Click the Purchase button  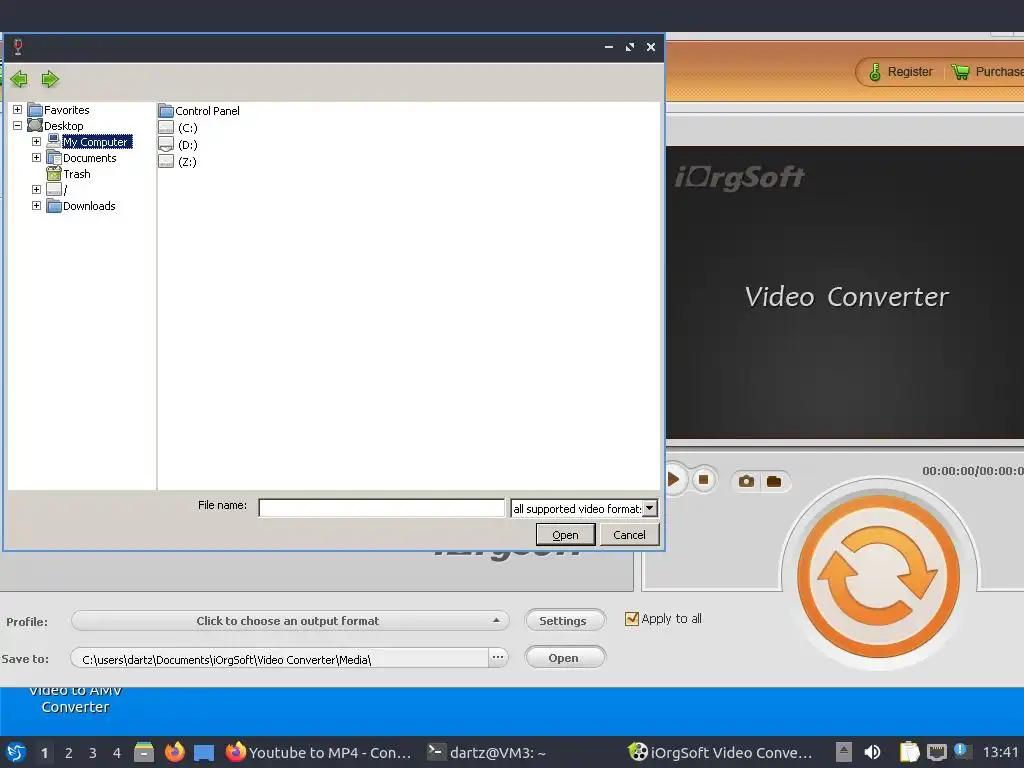click(x=987, y=72)
